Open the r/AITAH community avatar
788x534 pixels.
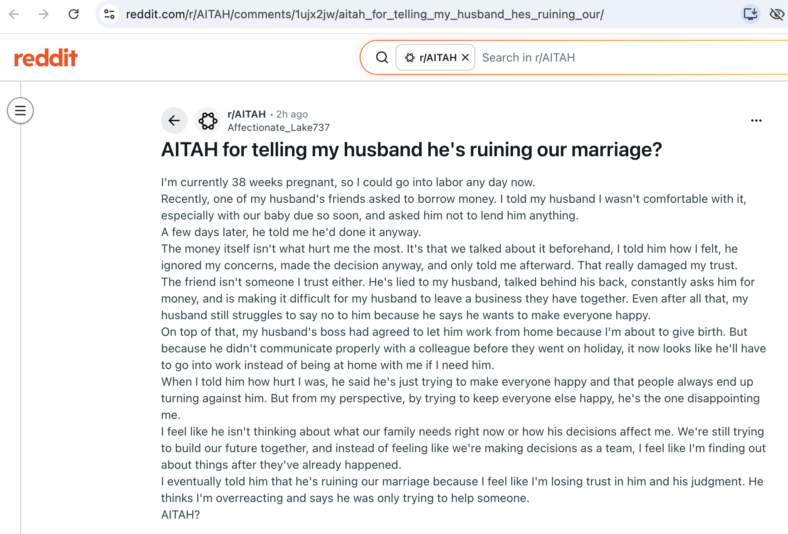coord(208,121)
